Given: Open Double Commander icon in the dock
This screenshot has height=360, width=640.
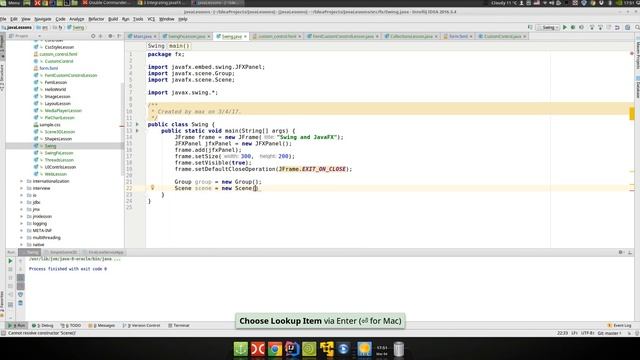Looking at the screenshot, I should pyautogui.click(x=258, y=349).
